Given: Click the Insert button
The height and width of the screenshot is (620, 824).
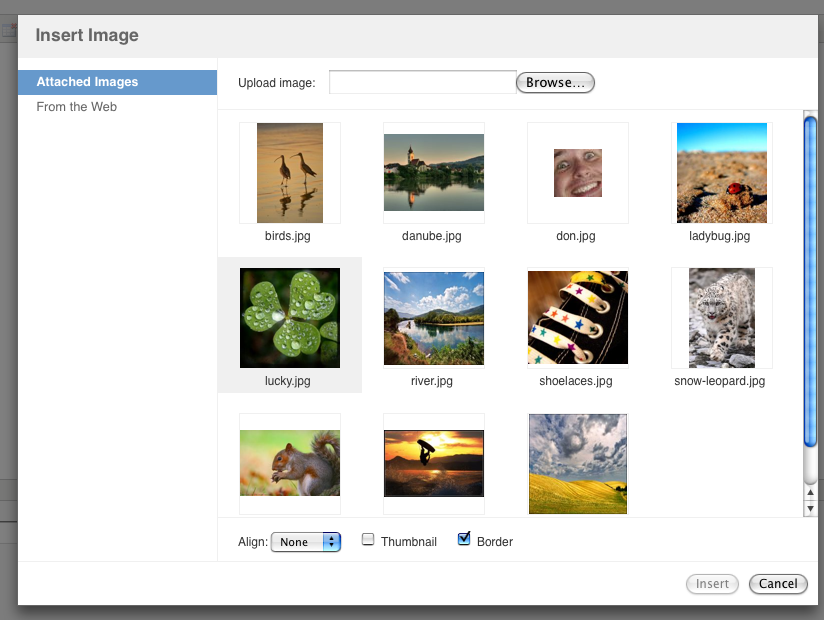Looking at the screenshot, I should [712, 584].
